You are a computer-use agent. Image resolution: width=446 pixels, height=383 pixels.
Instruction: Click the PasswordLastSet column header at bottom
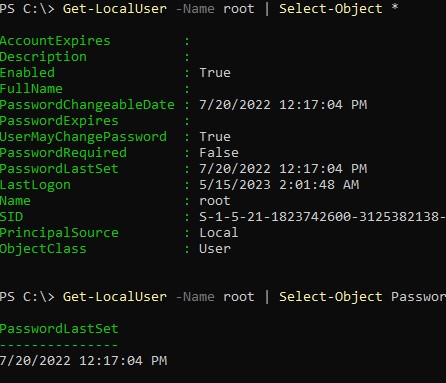(59, 329)
